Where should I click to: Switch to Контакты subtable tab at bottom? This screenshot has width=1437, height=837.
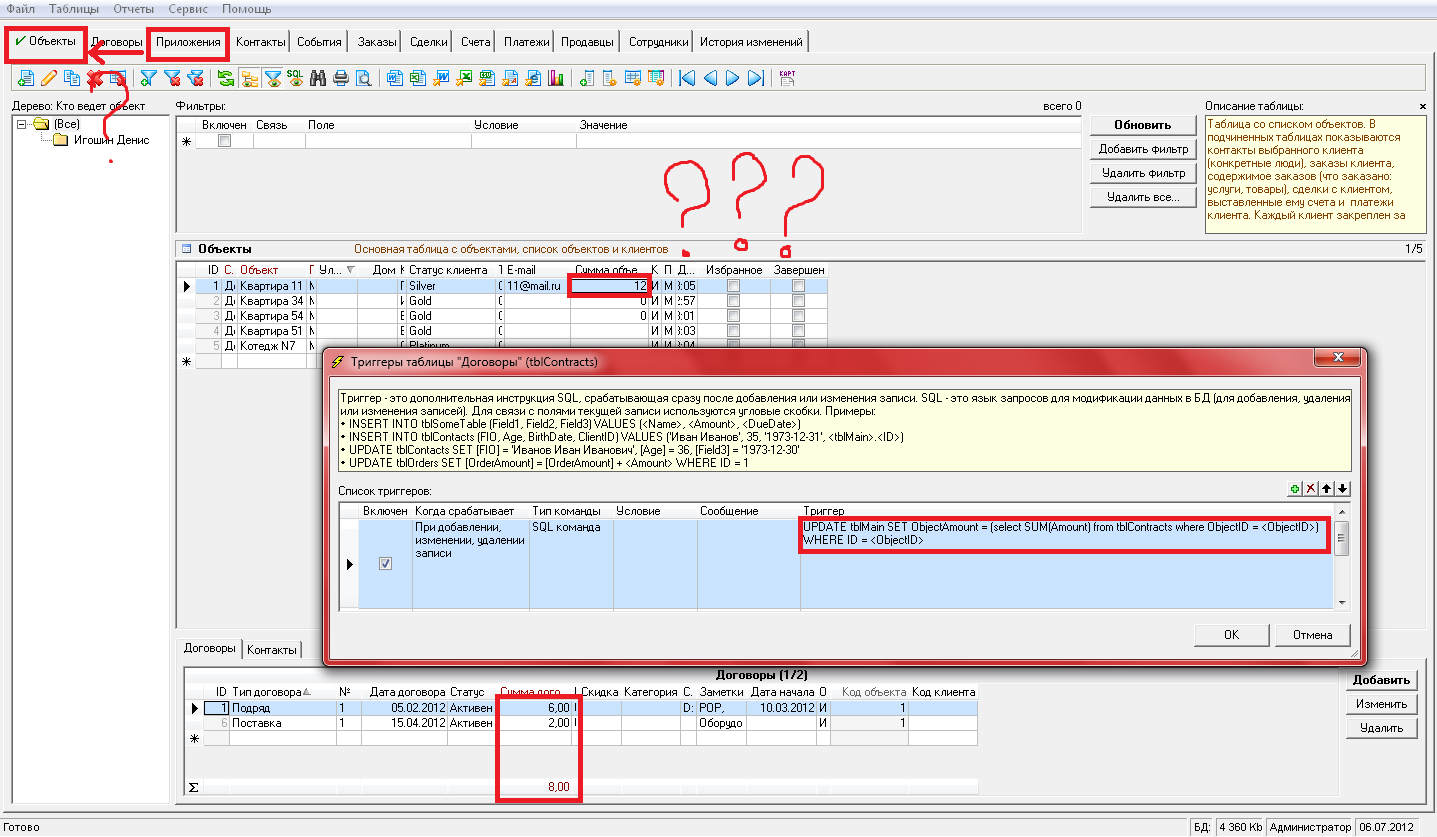pos(272,650)
